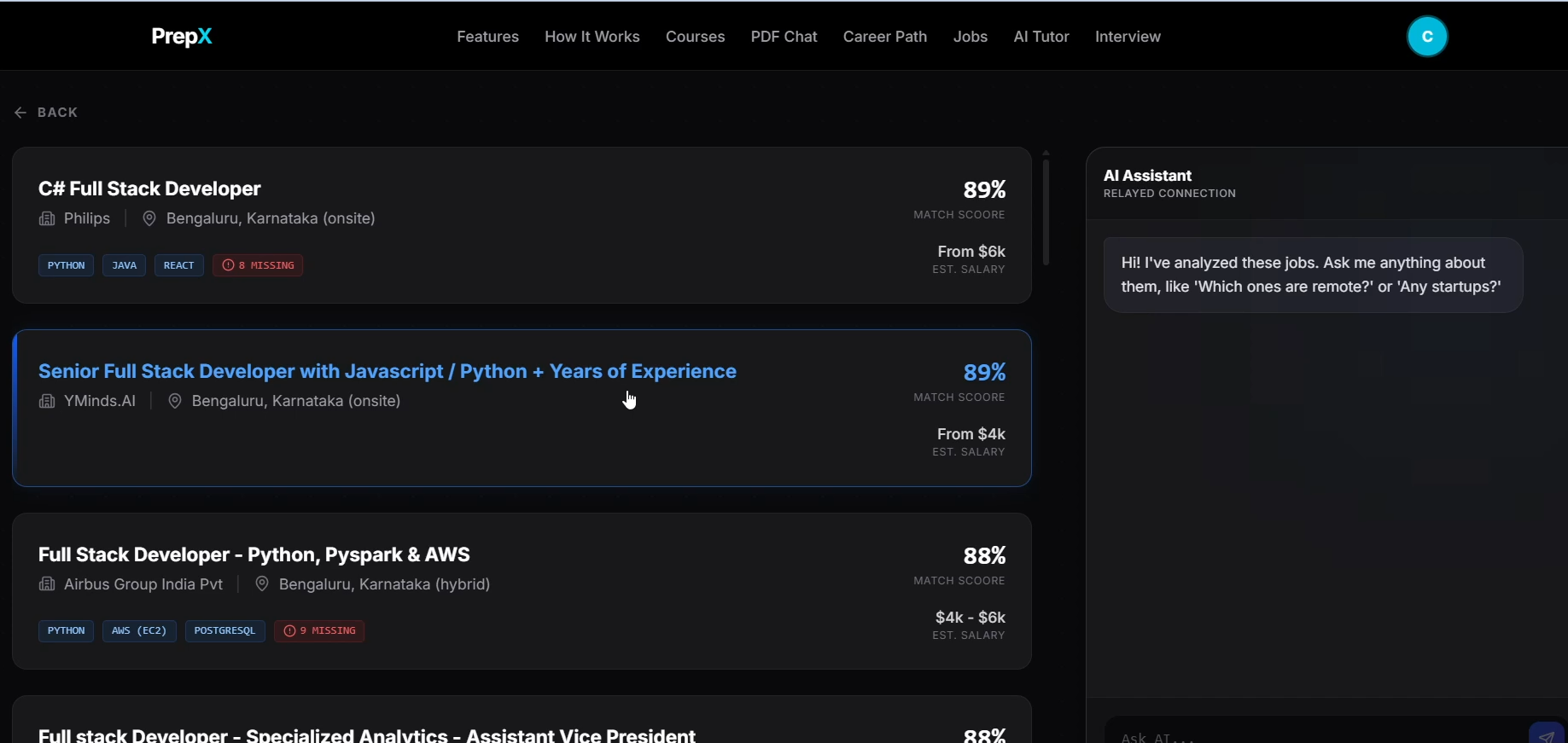Open the Senior Full Stack Developer job
The width and height of the screenshot is (1568, 743).
pyautogui.click(x=387, y=372)
